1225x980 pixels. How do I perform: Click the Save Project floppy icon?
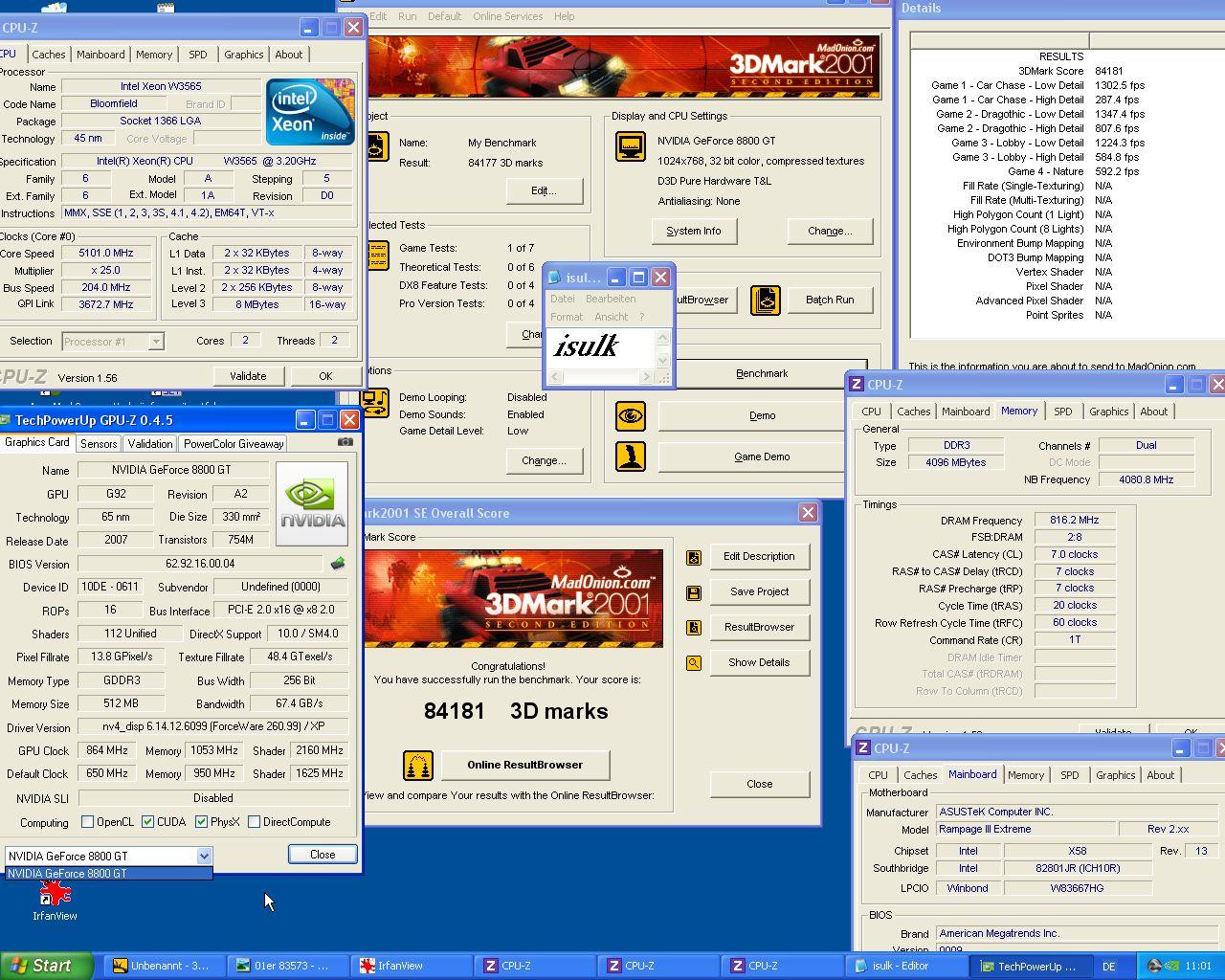(694, 592)
